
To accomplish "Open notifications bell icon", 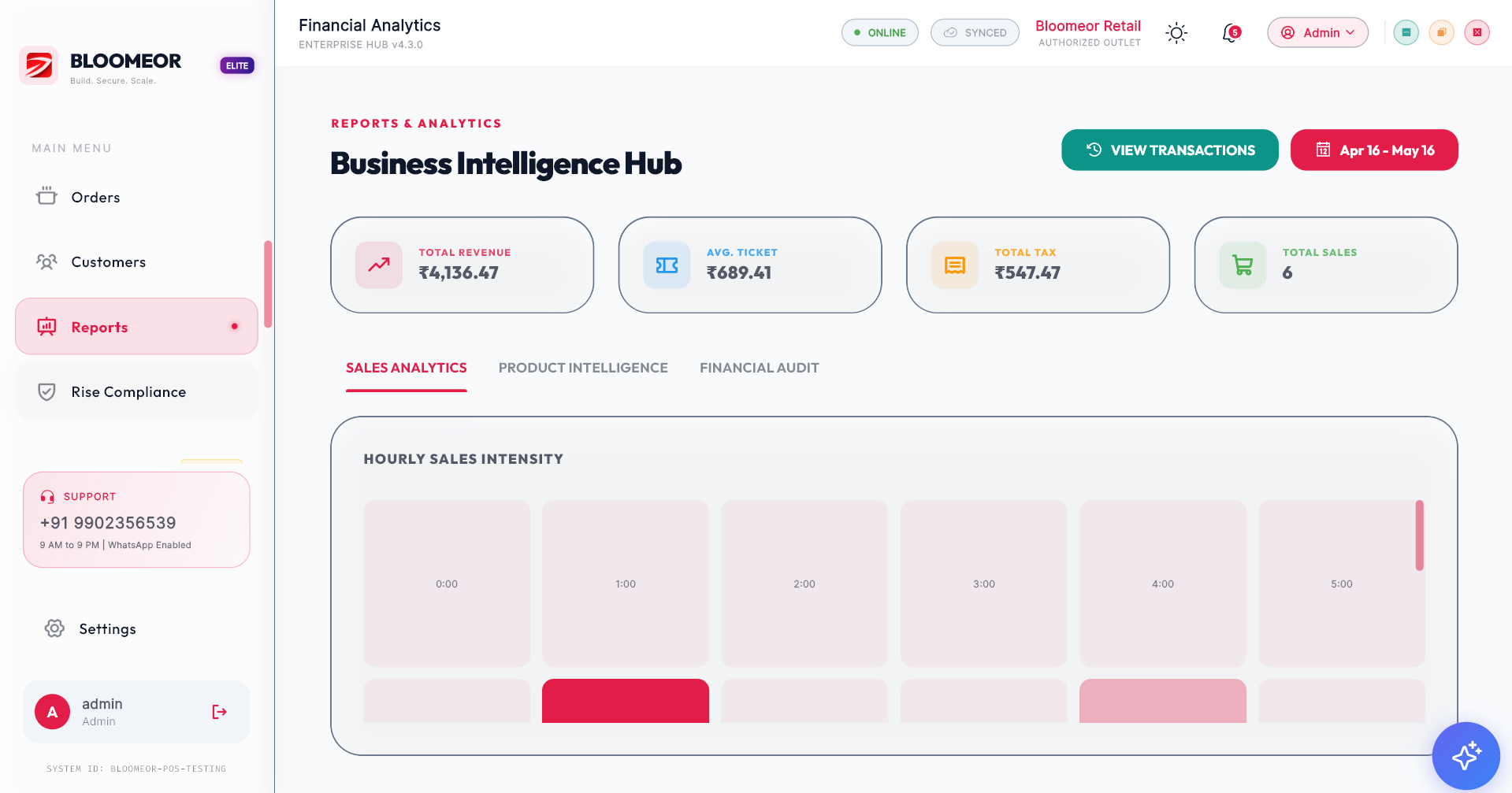I will (1231, 33).
